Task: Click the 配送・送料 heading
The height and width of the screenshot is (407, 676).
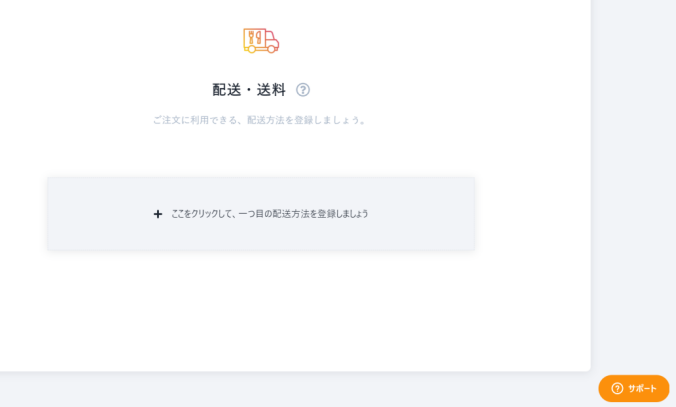Action: [x=249, y=90]
